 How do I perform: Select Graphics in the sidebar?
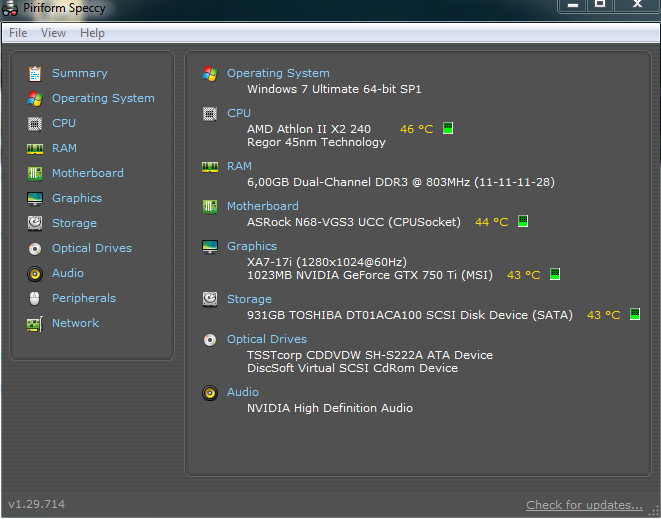(77, 198)
